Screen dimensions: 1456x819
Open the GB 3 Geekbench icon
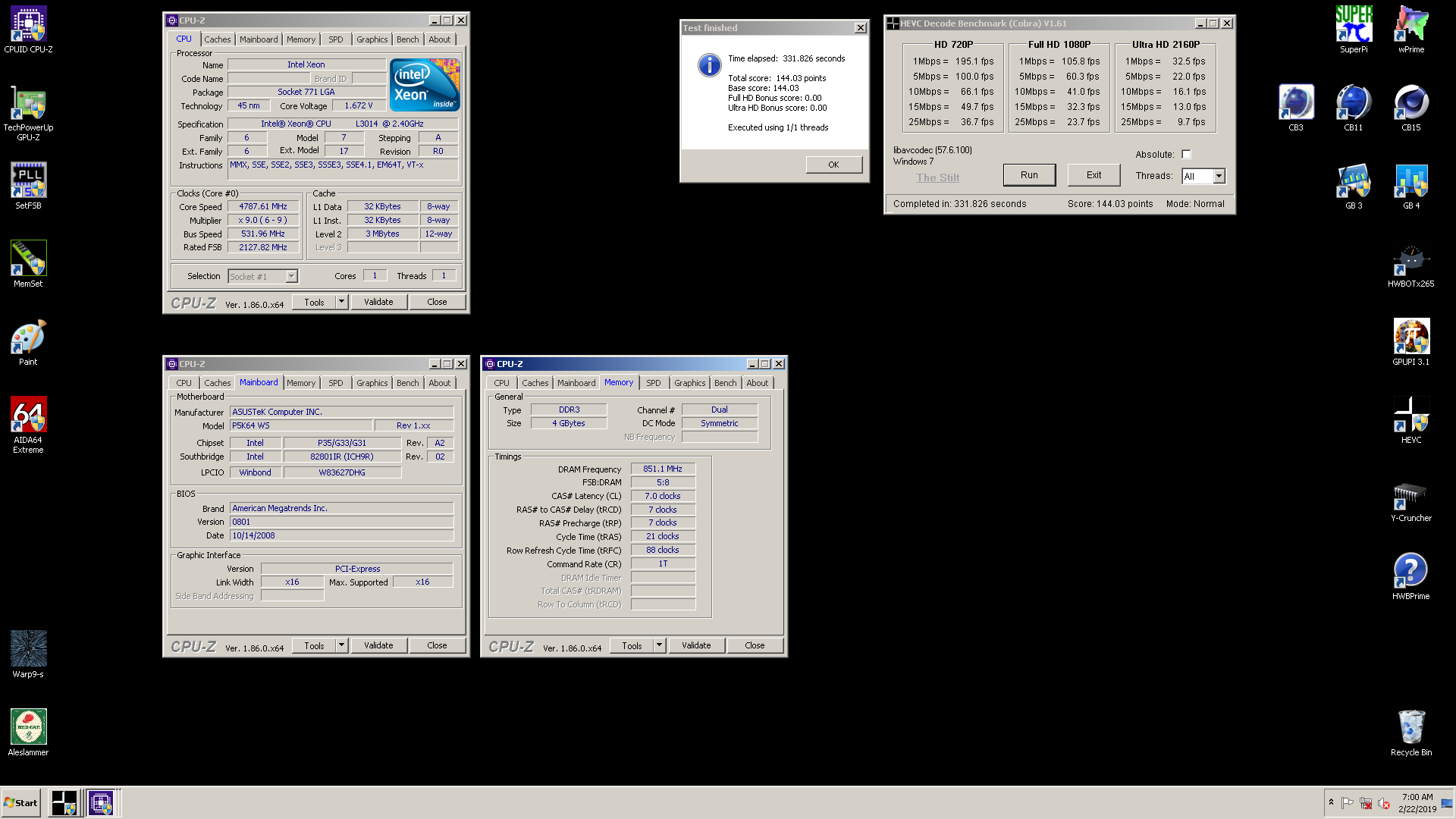pos(1354,186)
